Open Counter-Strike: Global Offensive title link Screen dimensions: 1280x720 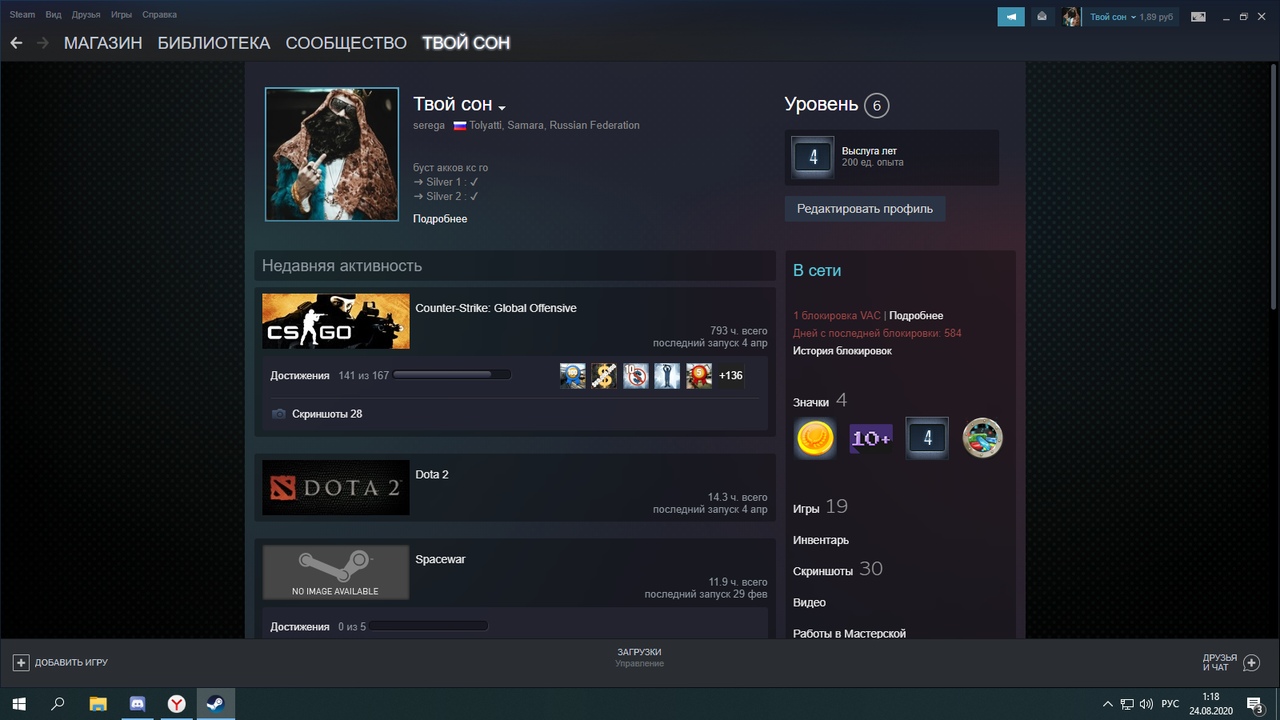click(496, 308)
